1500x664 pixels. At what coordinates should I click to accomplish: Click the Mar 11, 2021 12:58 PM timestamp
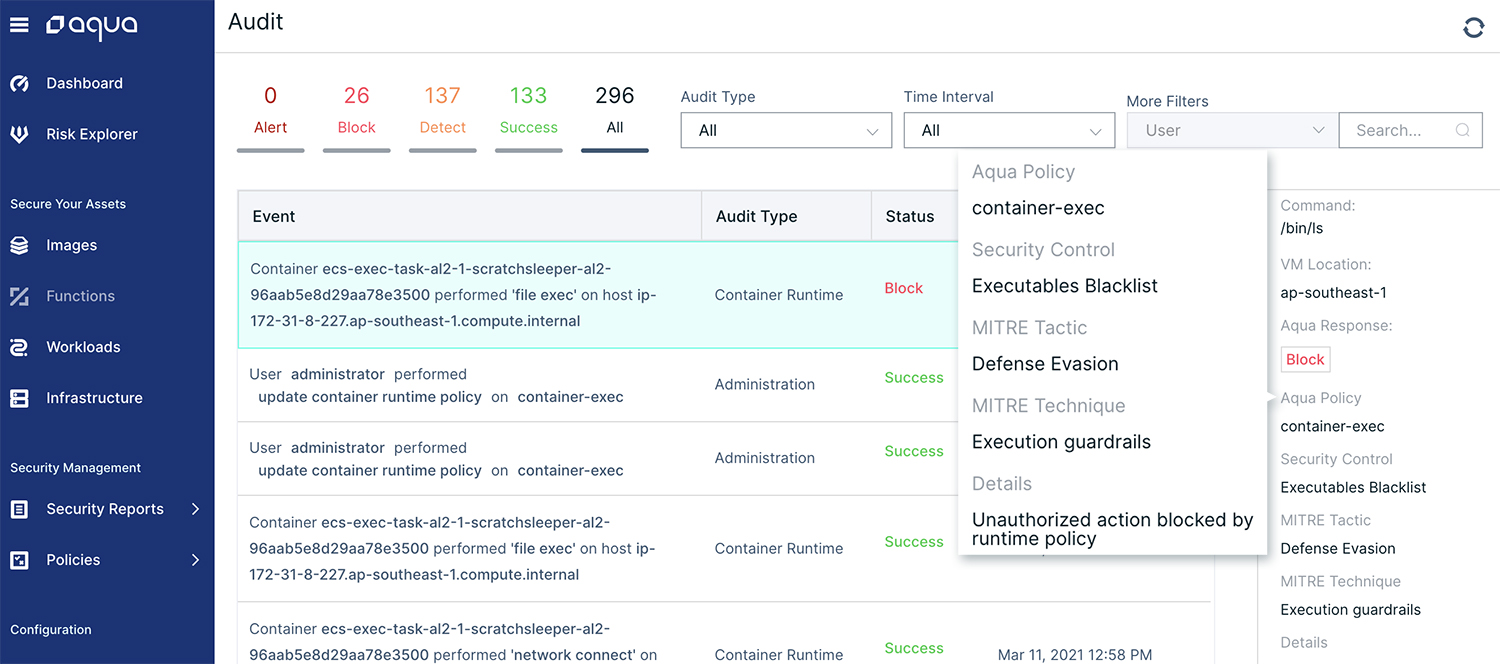(1075, 655)
